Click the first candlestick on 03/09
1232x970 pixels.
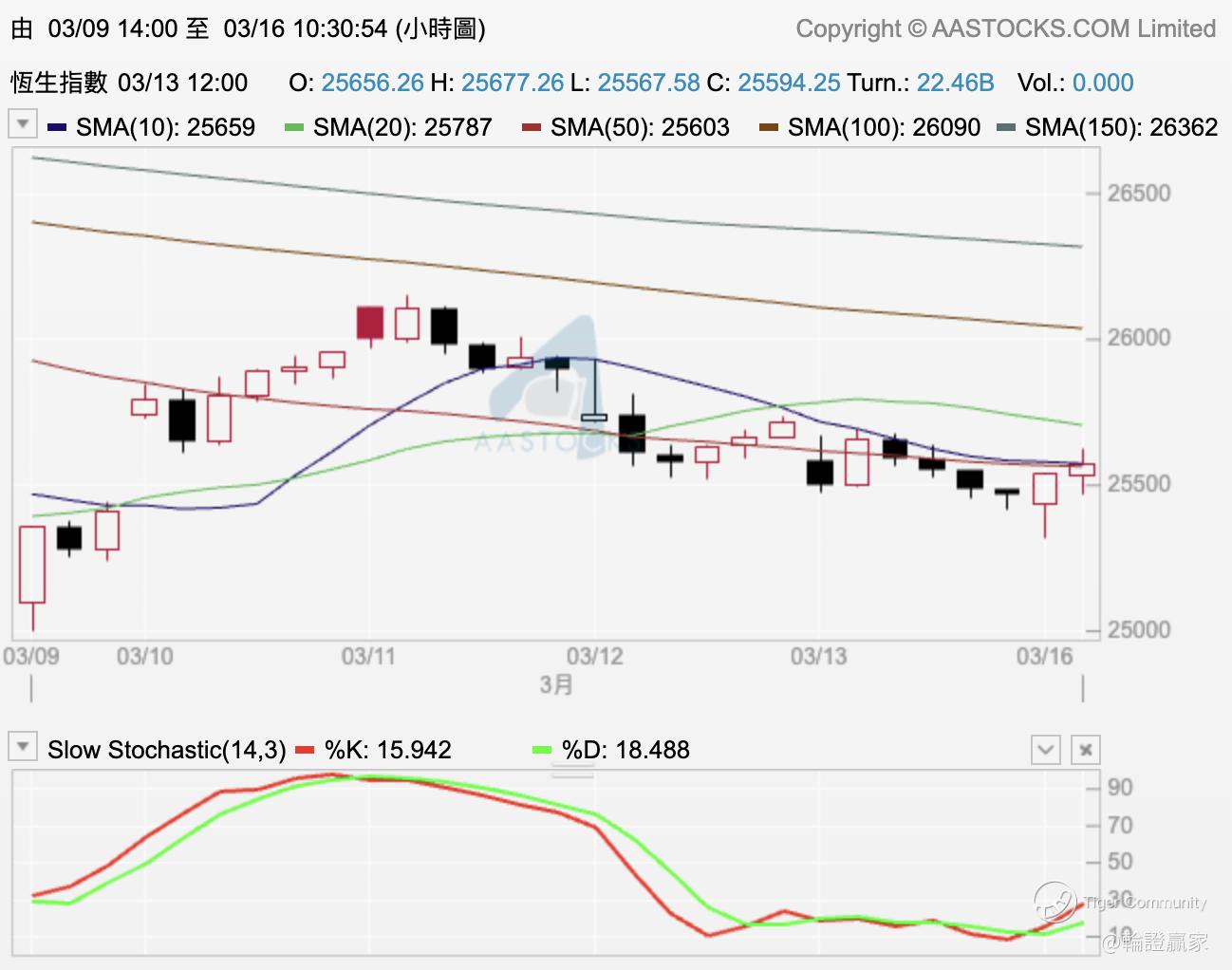(32, 565)
